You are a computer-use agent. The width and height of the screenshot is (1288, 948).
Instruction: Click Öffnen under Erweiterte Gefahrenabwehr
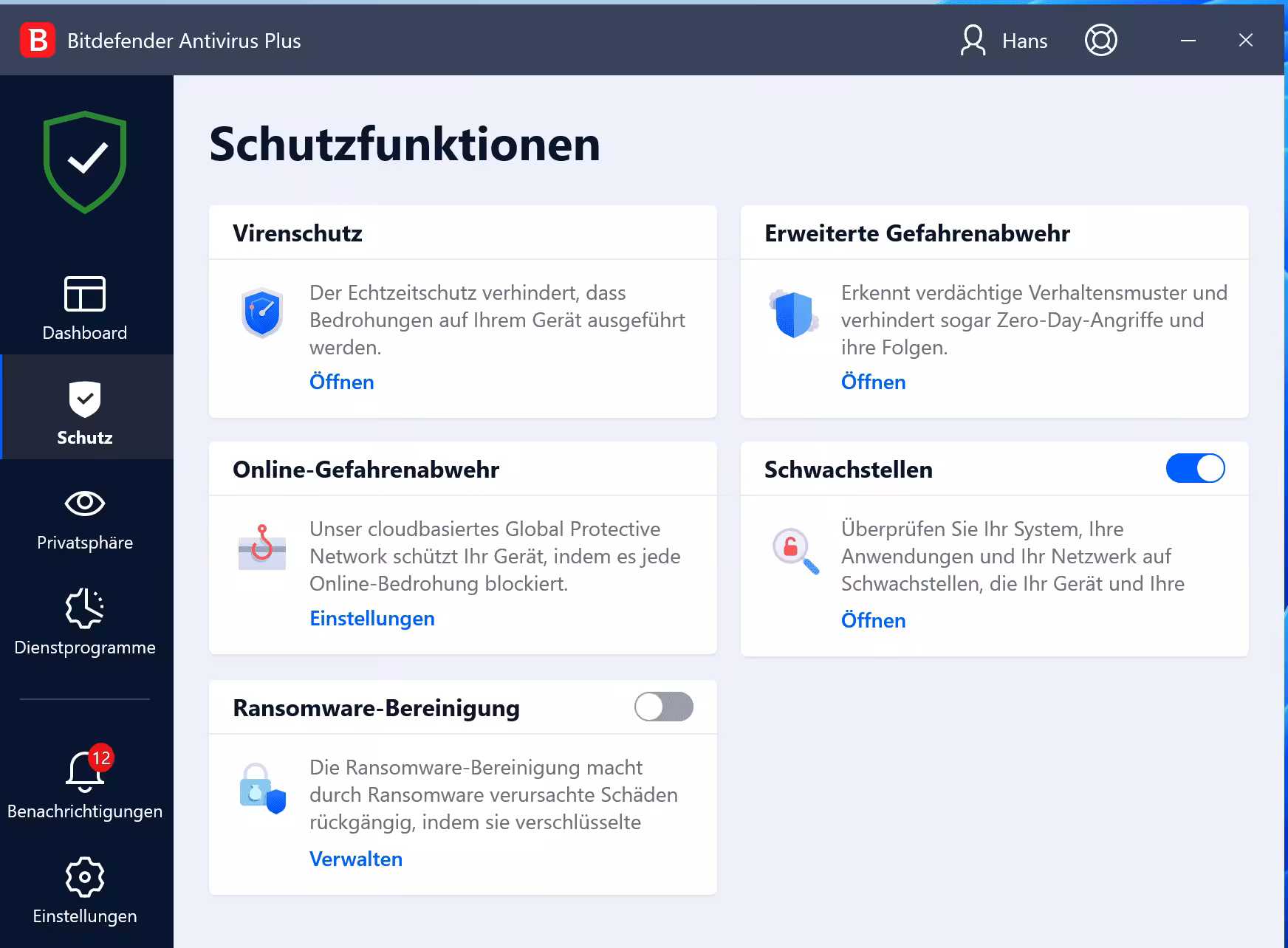pos(873,382)
